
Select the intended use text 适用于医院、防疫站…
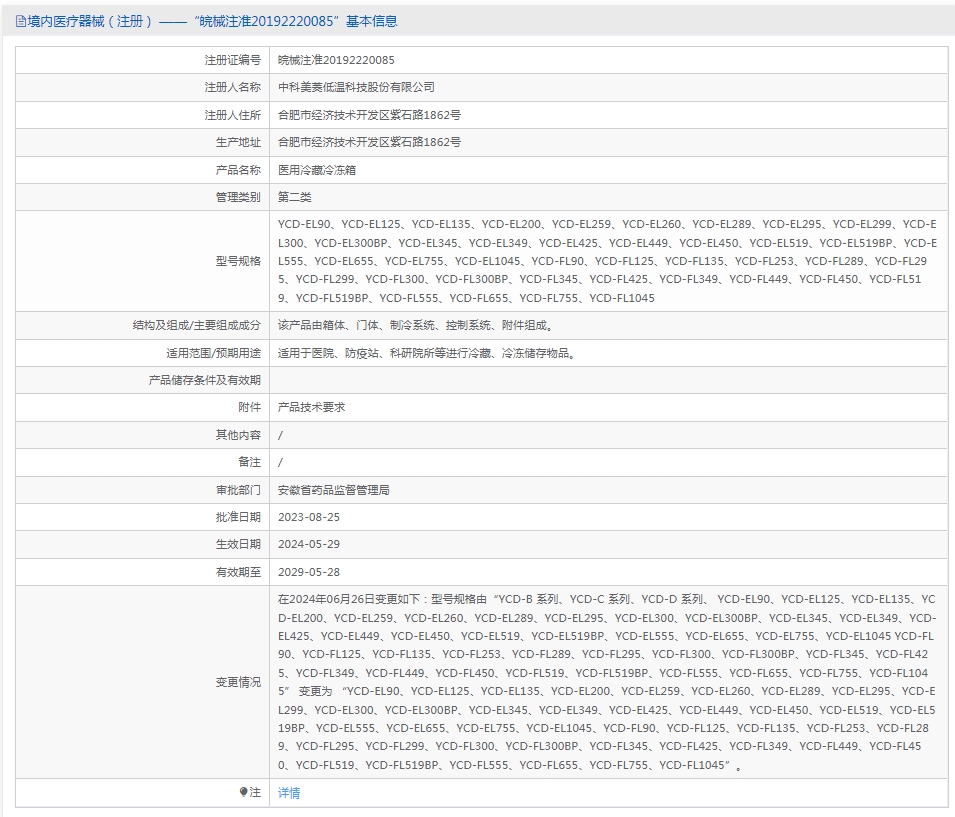click(427, 353)
